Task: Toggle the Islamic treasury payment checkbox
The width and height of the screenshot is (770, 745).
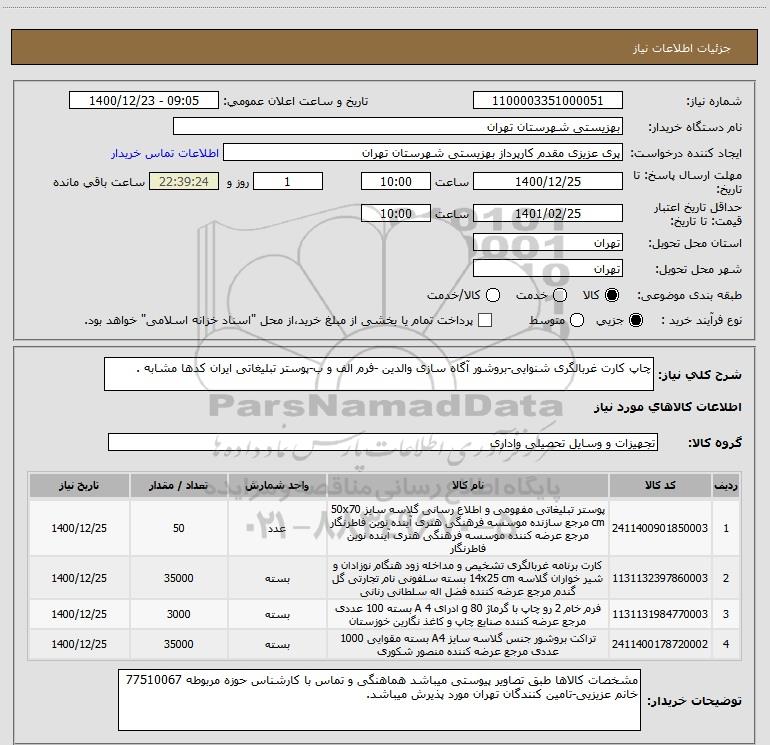Action: pos(485,321)
